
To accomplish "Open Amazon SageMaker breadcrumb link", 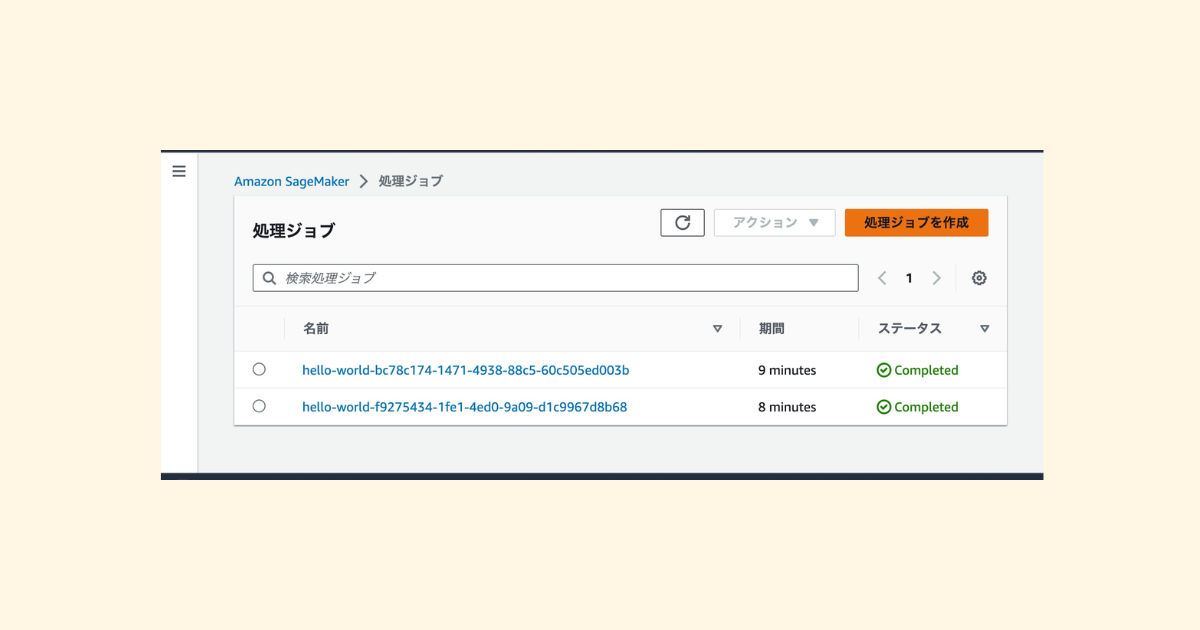I will pyautogui.click(x=292, y=181).
